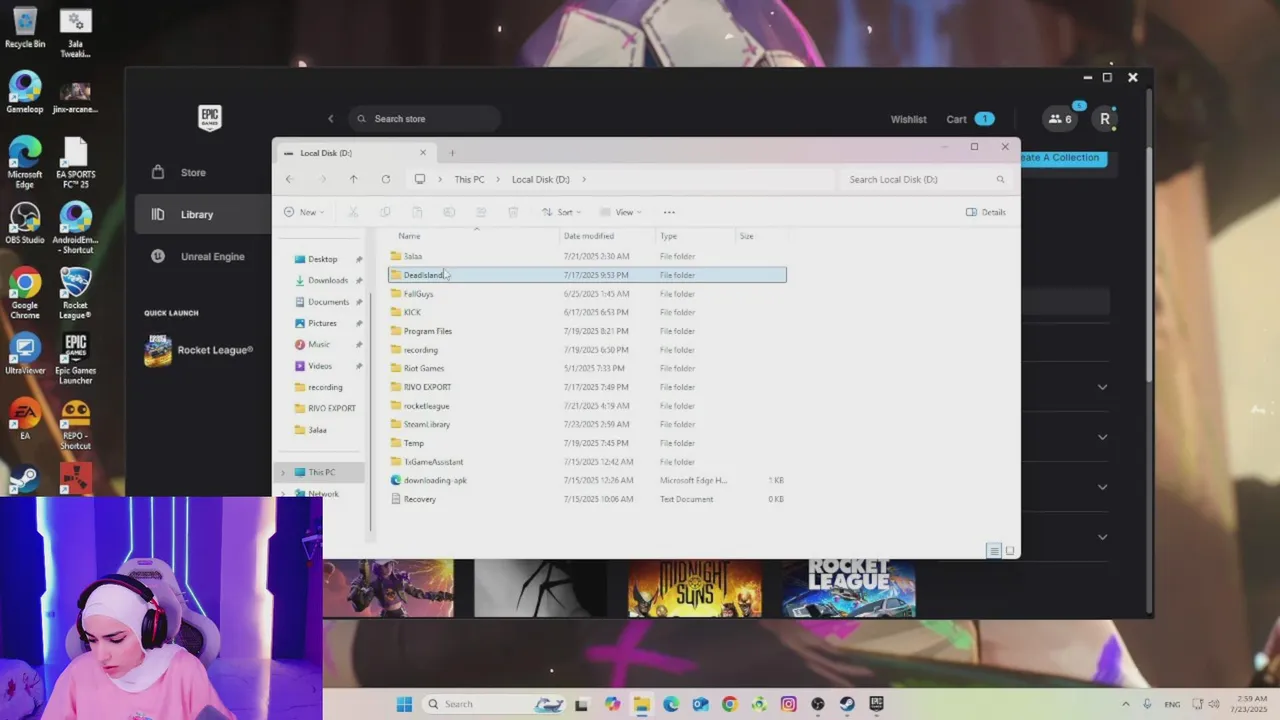The height and width of the screenshot is (720, 1280).
Task: Expand the last collapsed section in Epic sidebar
Action: tap(1102, 537)
